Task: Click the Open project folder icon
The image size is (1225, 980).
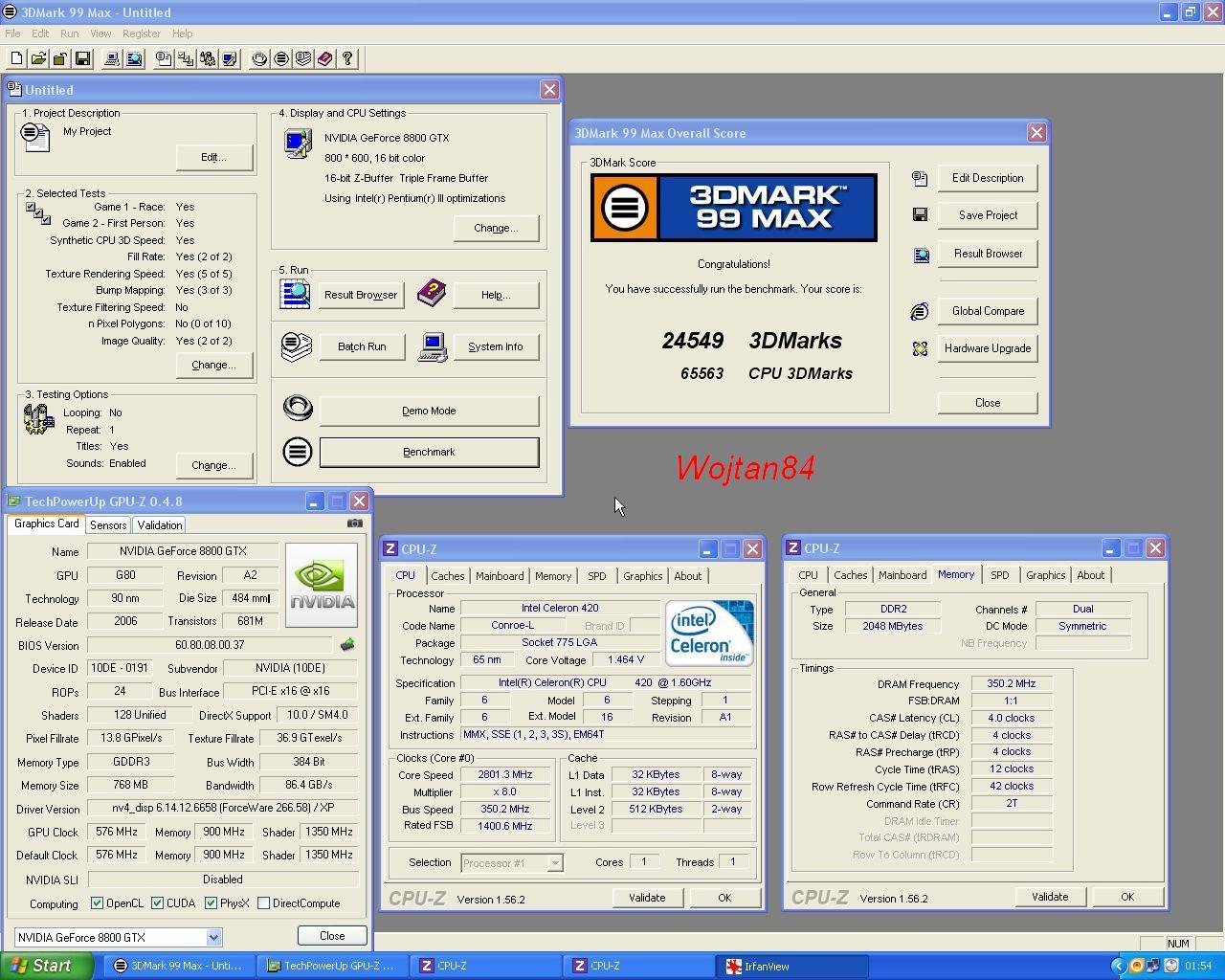Action: 38,59
